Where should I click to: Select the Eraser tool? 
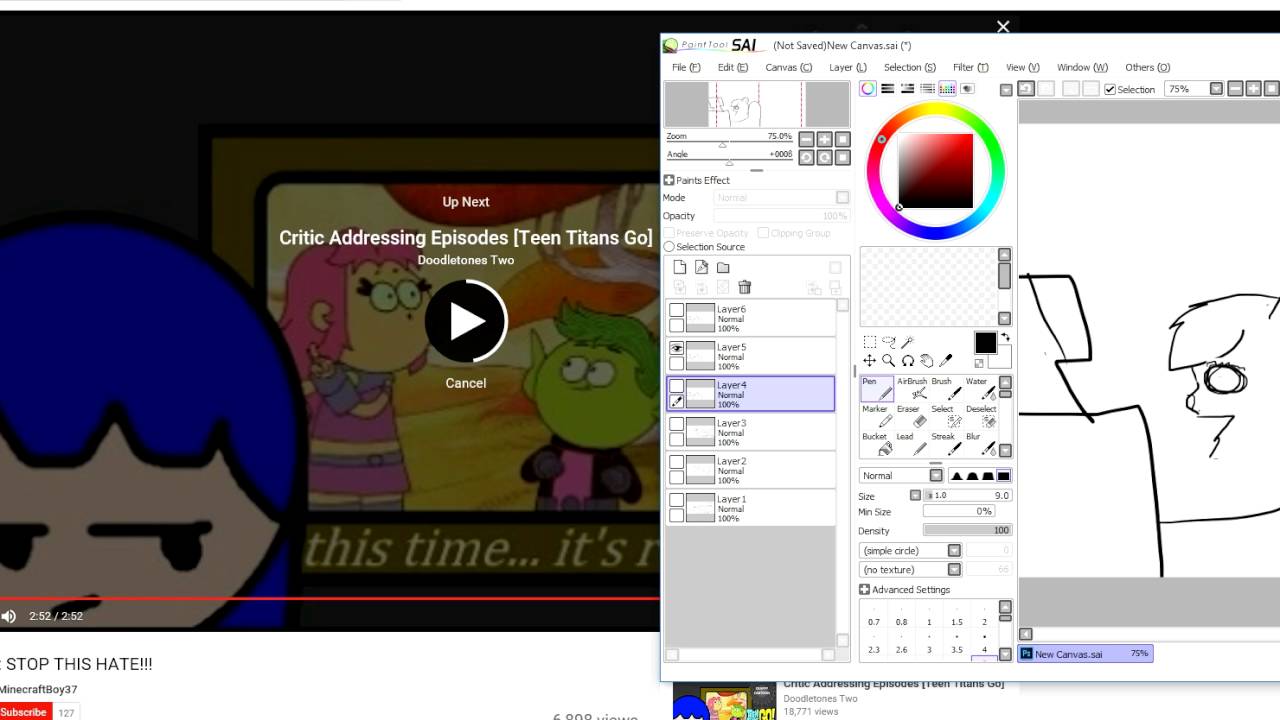pyautogui.click(x=912, y=416)
